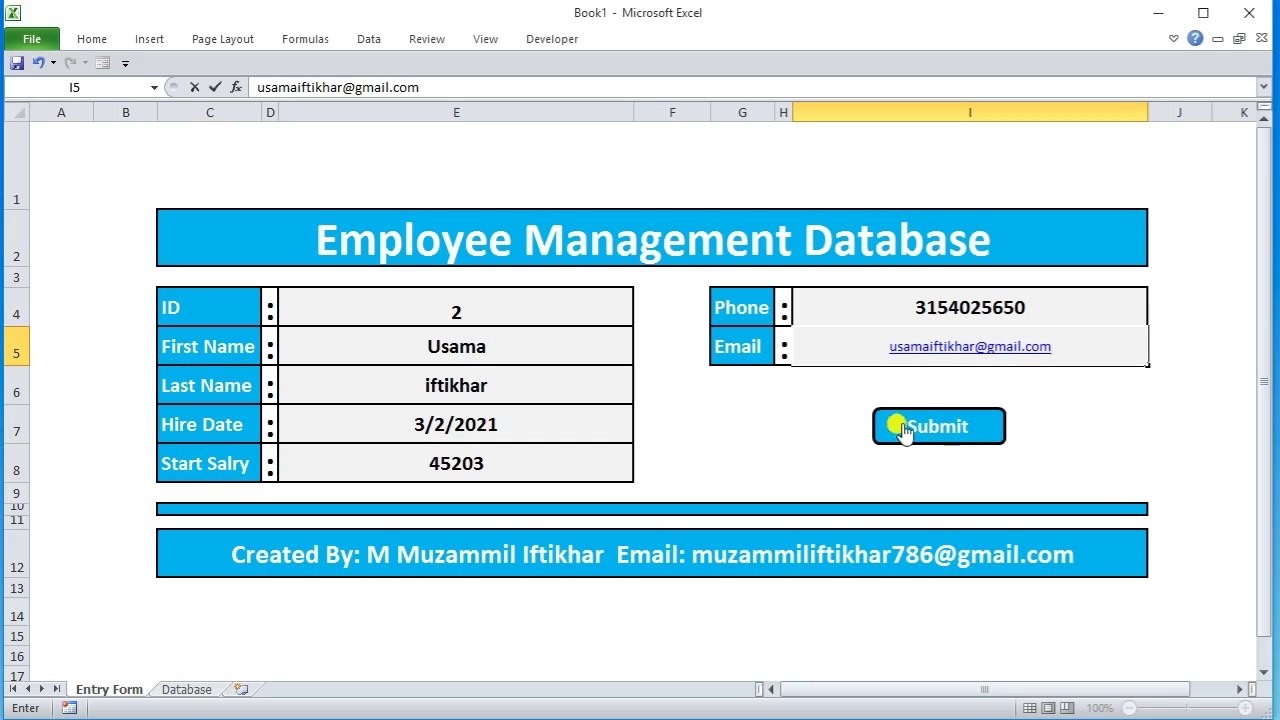Click the 'Hire Date' label cell
Image resolution: width=1280 pixels, height=720 pixels.
coord(209,424)
